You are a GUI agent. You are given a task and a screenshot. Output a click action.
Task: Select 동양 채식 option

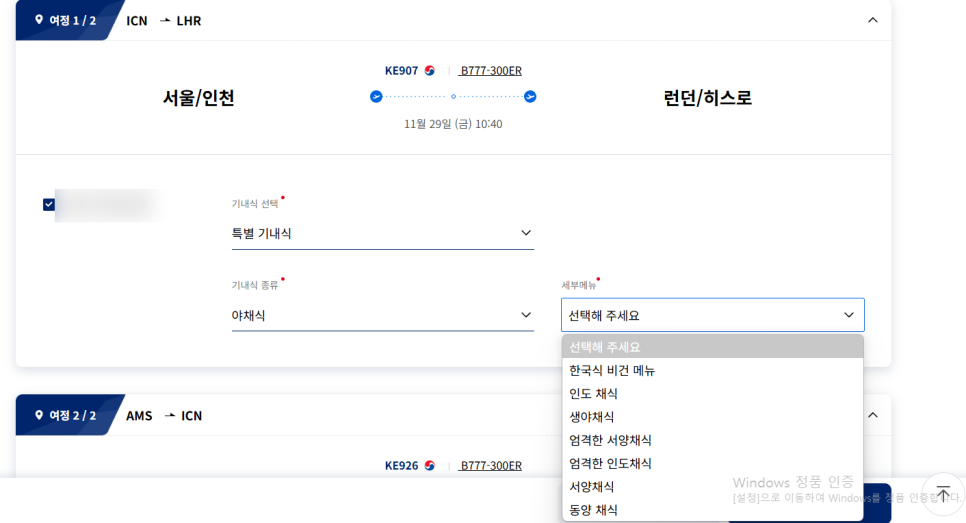click(x=713, y=510)
